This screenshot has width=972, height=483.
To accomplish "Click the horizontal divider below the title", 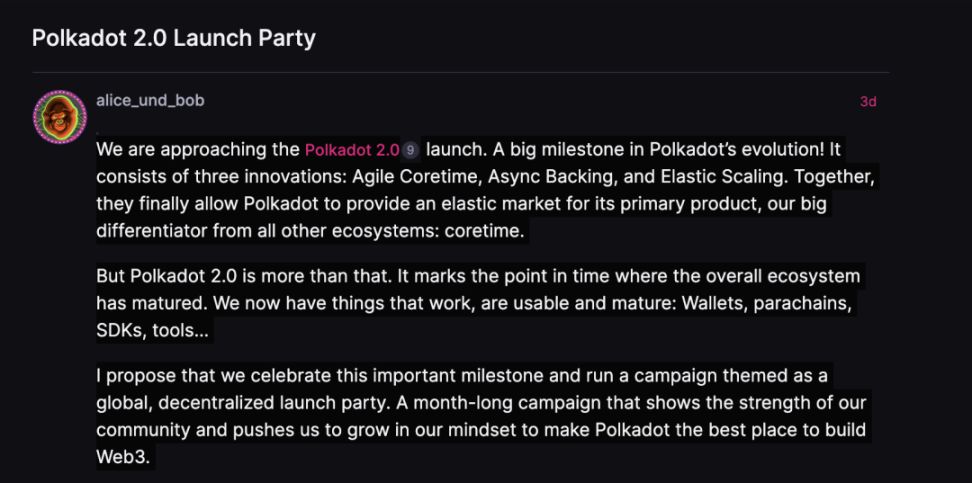I will coord(460,72).
